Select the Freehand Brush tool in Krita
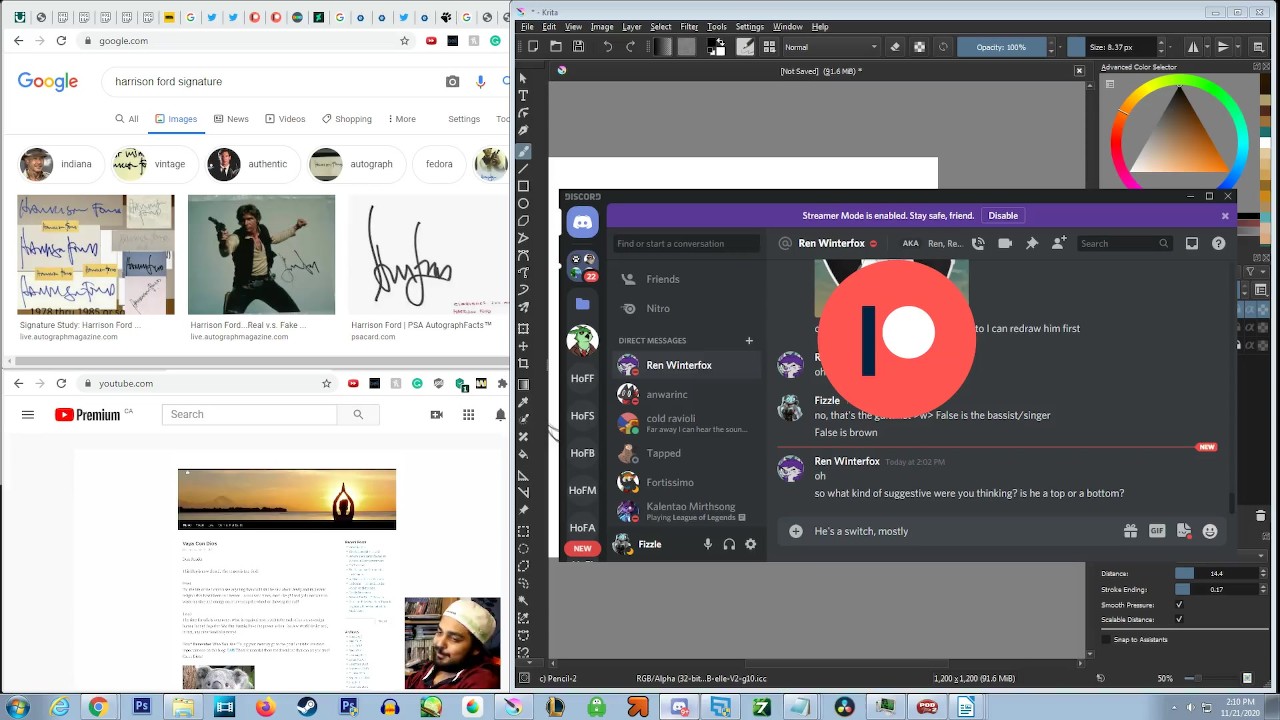 click(x=523, y=150)
